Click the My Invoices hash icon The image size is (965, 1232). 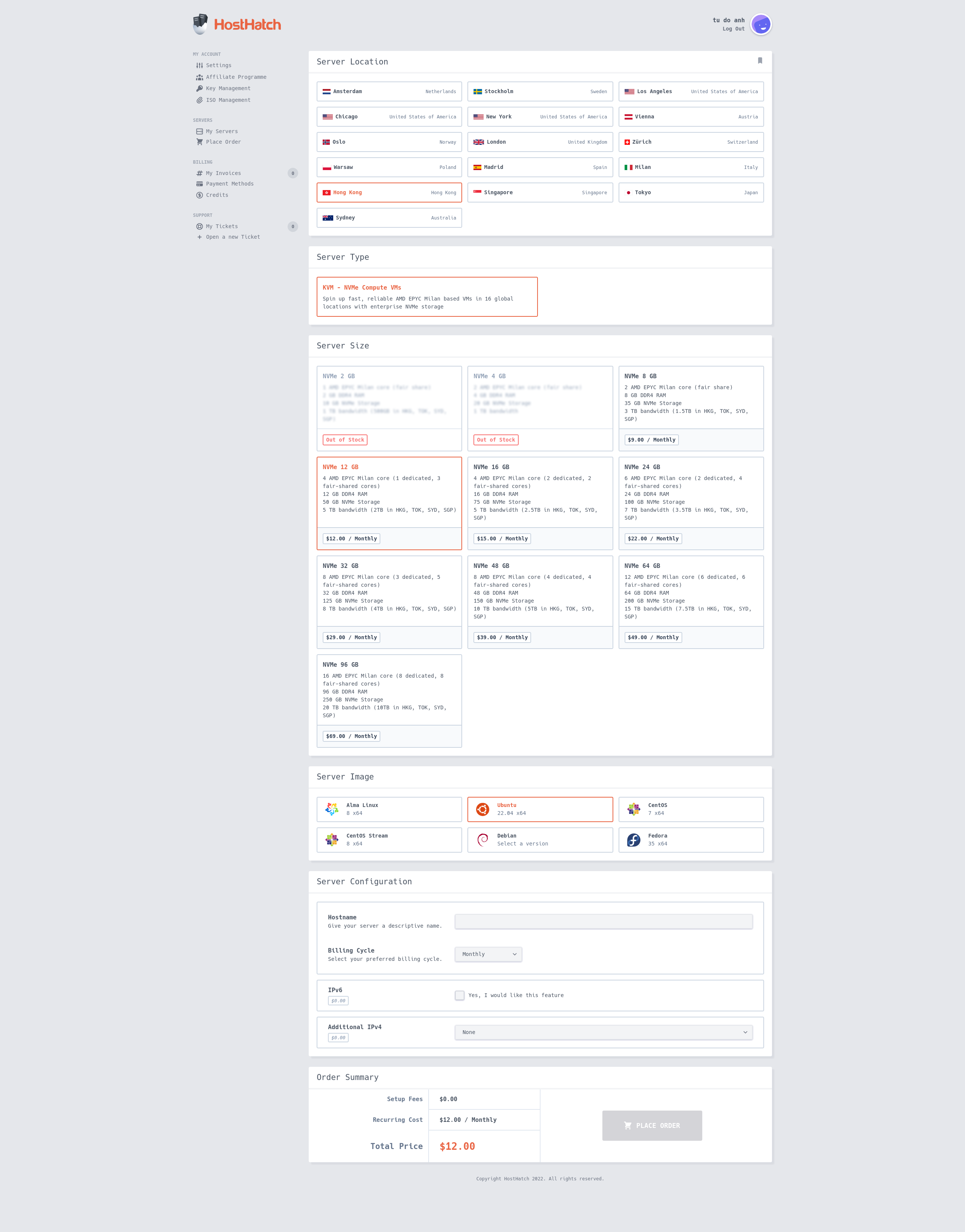[x=199, y=173]
